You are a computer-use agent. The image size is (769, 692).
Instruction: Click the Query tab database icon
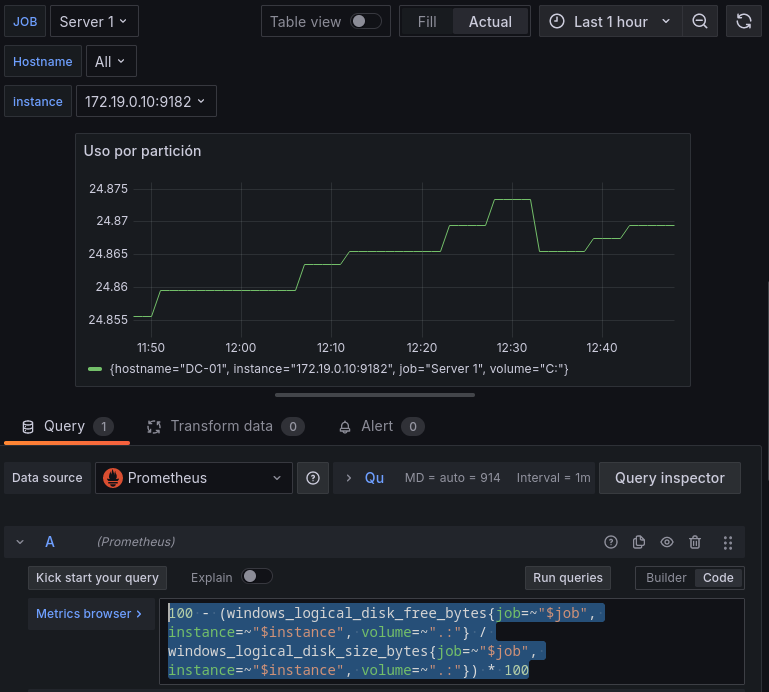28,427
